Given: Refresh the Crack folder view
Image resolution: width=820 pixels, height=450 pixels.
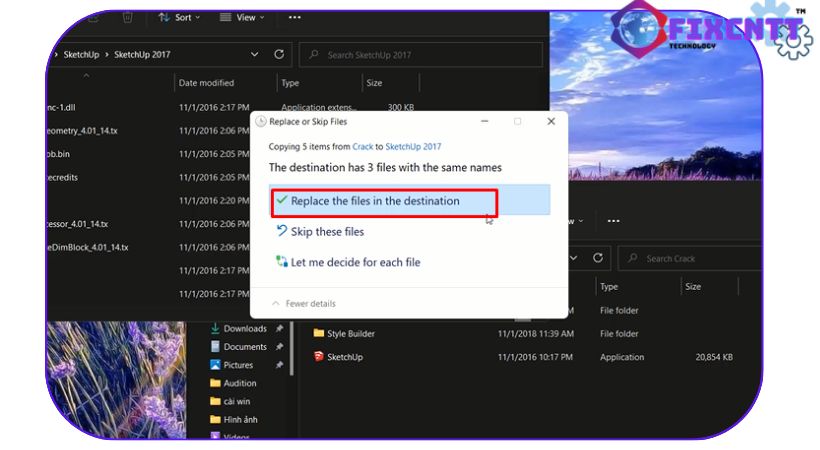Looking at the screenshot, I should [x=598, y=258].
